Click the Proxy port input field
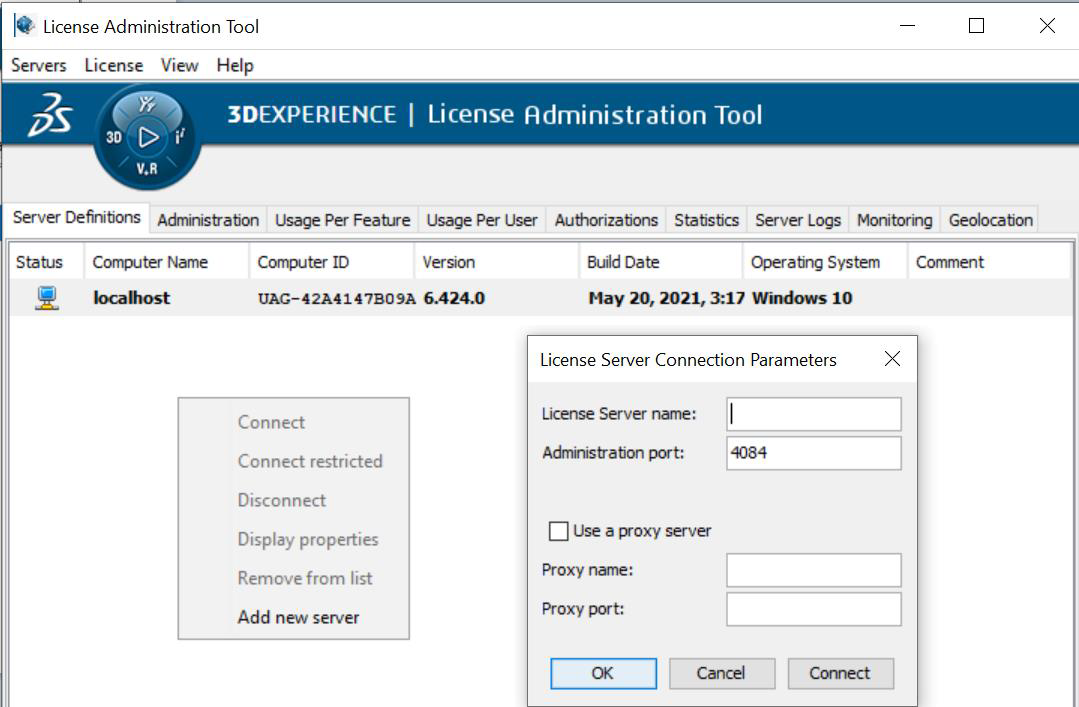This screenshot has height=707, width=1079. 813,609
